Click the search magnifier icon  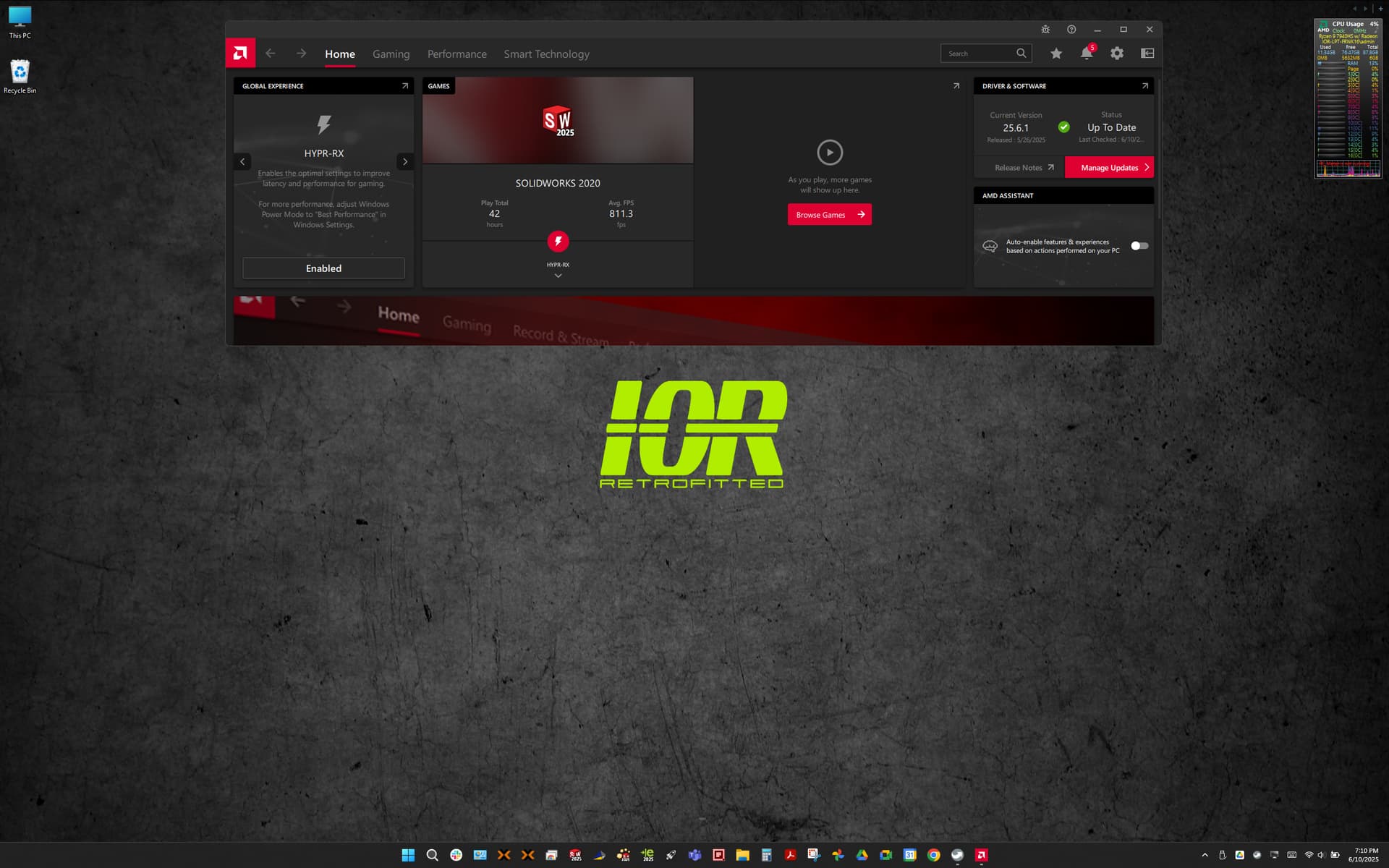(1021, 53)
